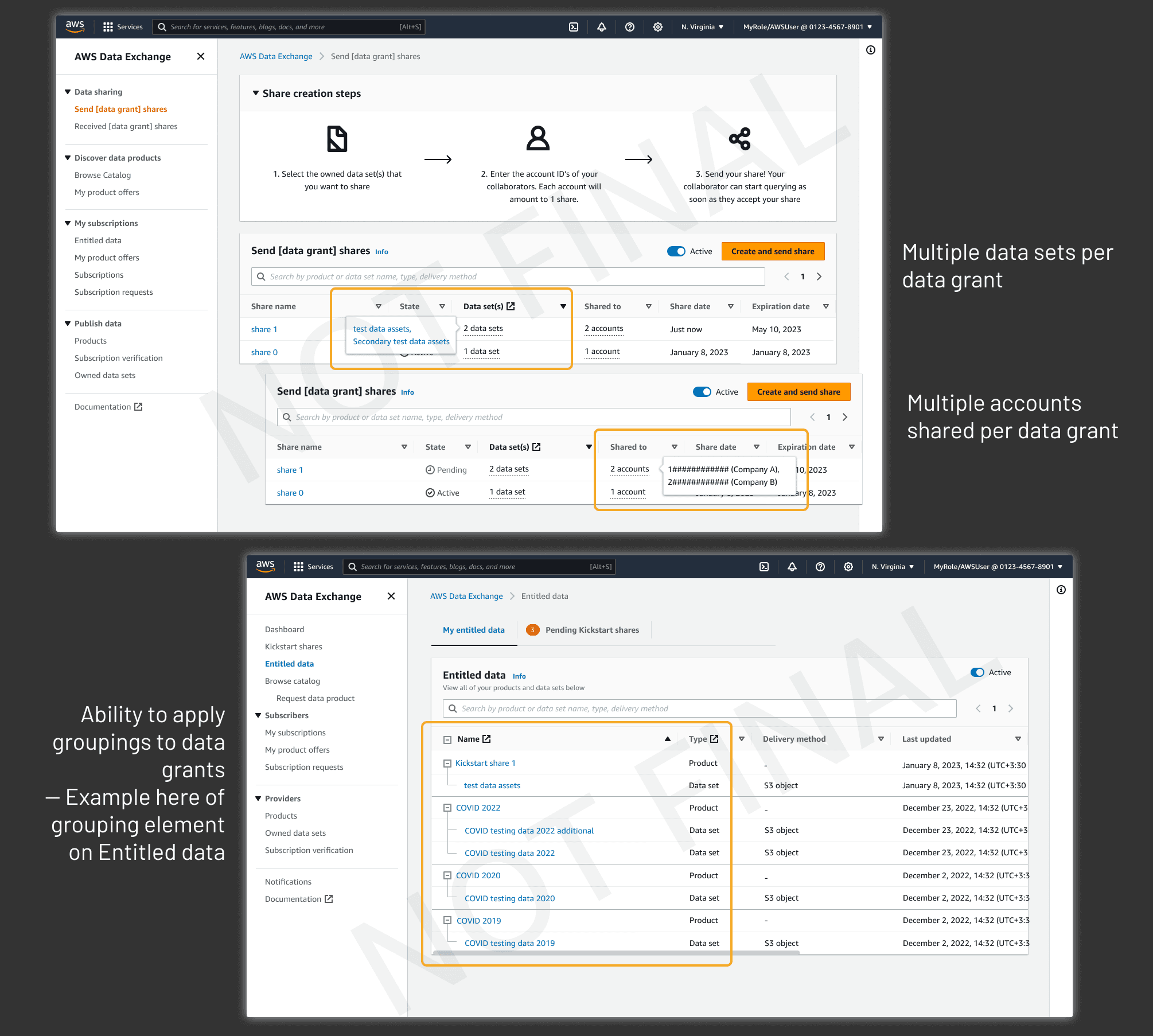Click the external-link icon on the first Data set(s) column
1153x1036 pixels.
tap(511, 306)
